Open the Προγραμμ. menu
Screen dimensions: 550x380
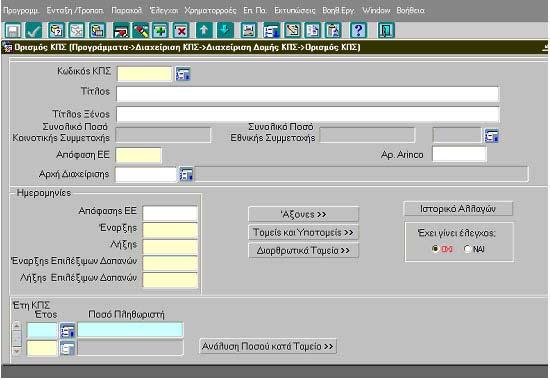tap(21, 11)
